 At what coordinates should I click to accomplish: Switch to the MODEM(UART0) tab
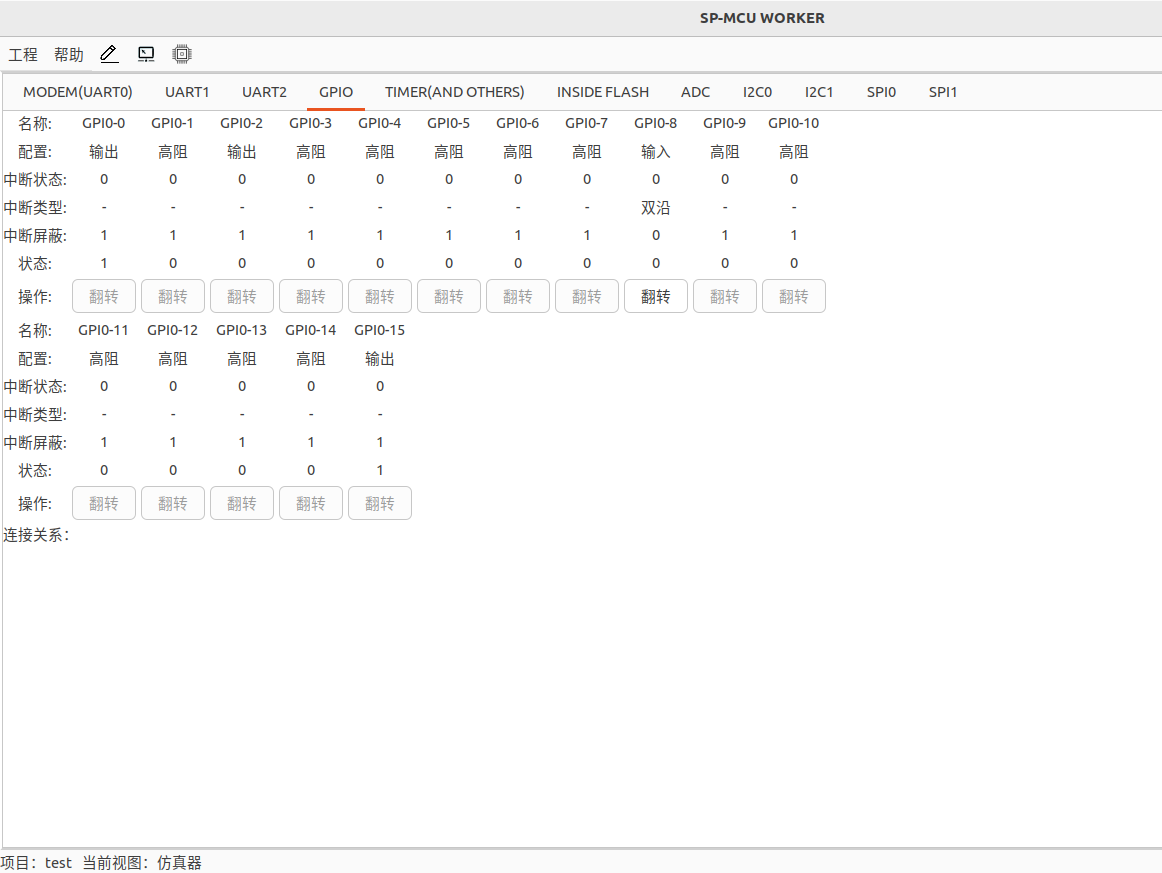tap(78, 92)
